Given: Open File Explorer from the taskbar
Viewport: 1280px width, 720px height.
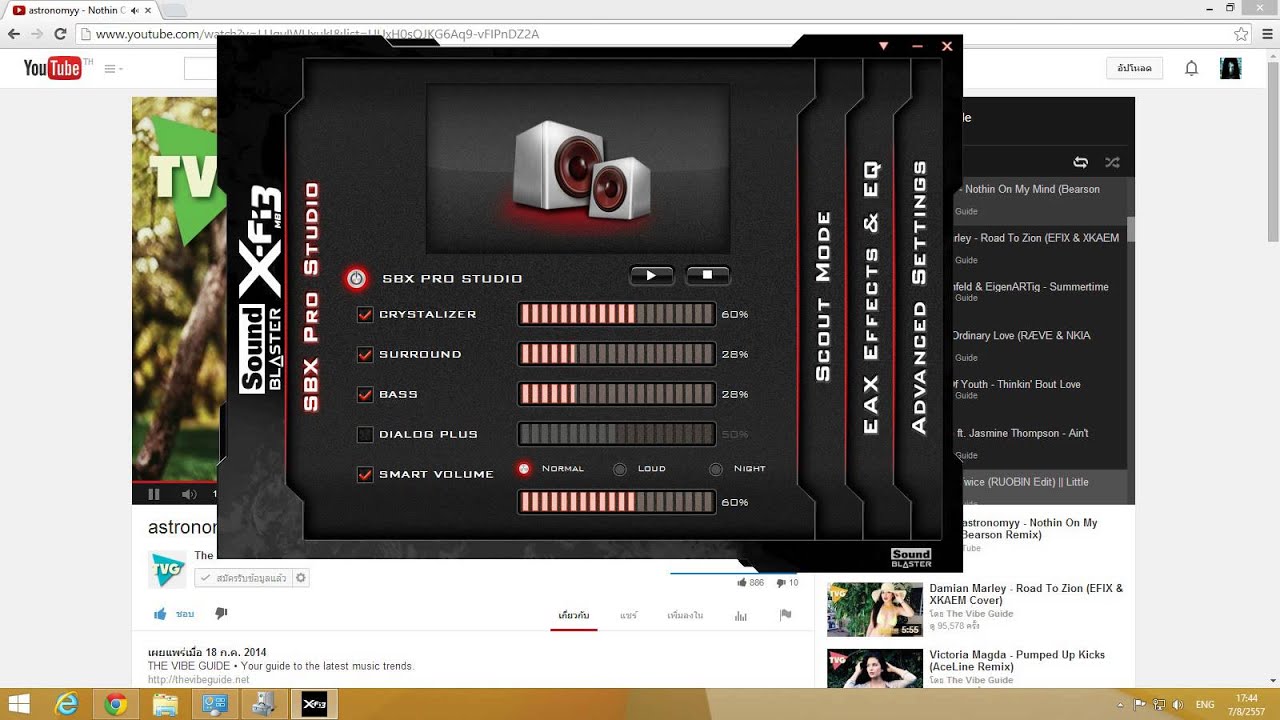Looking at the screenshot, I should [x=165, y=704].
